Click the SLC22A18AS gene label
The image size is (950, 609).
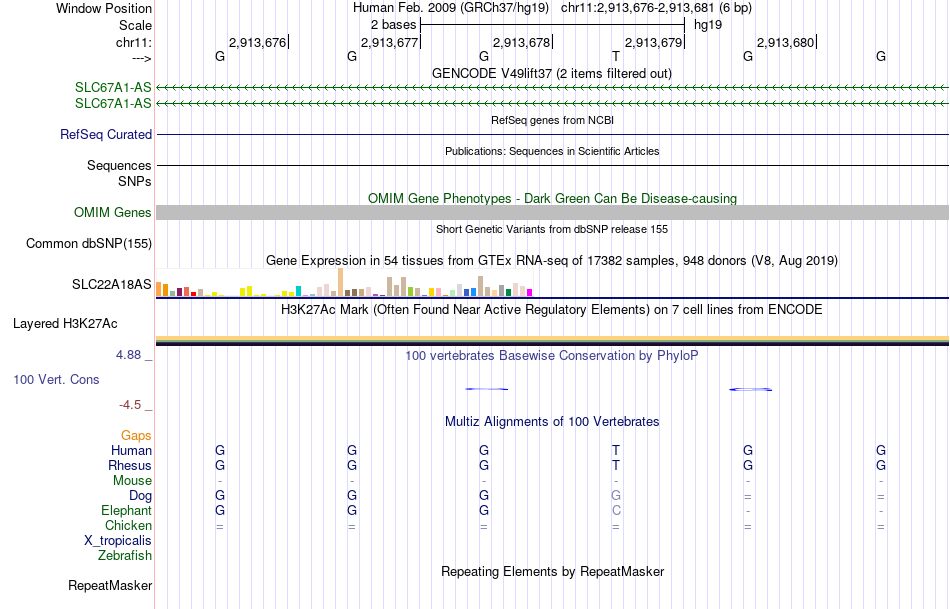pyautogui.click(x=111, y=284)
